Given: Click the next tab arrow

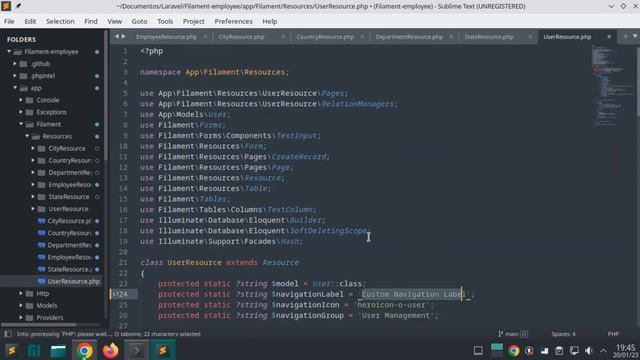Looking at the screenshot, I should point(123,37).
